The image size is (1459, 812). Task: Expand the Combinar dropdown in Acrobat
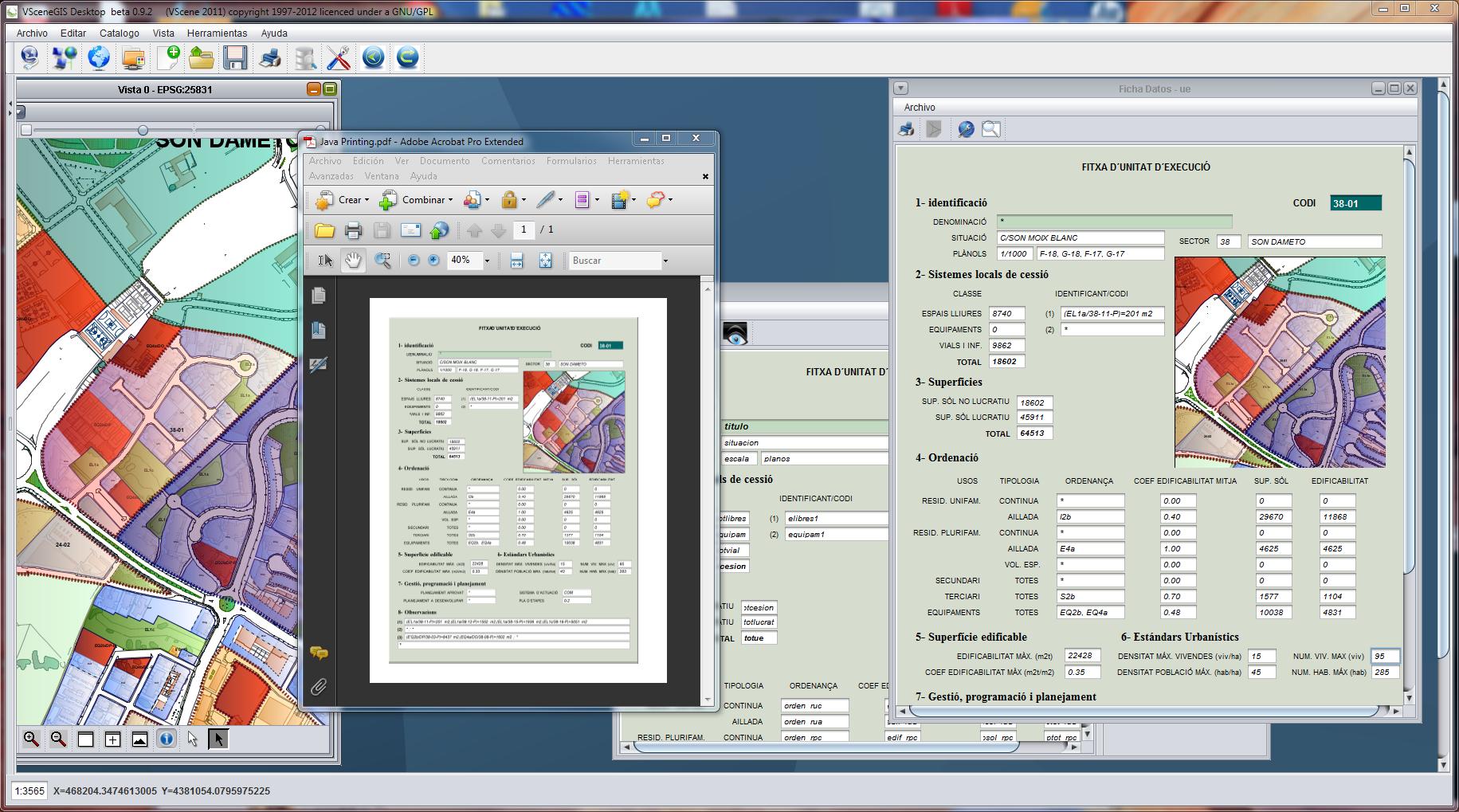[x=450, y=200]
